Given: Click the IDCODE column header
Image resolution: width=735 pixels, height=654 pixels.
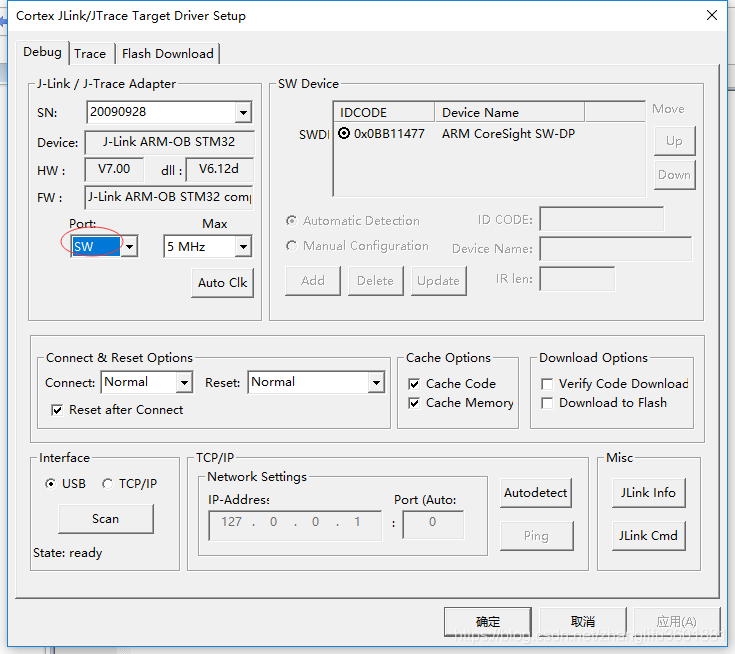Looking at the screenshot, I should (384, 113).
